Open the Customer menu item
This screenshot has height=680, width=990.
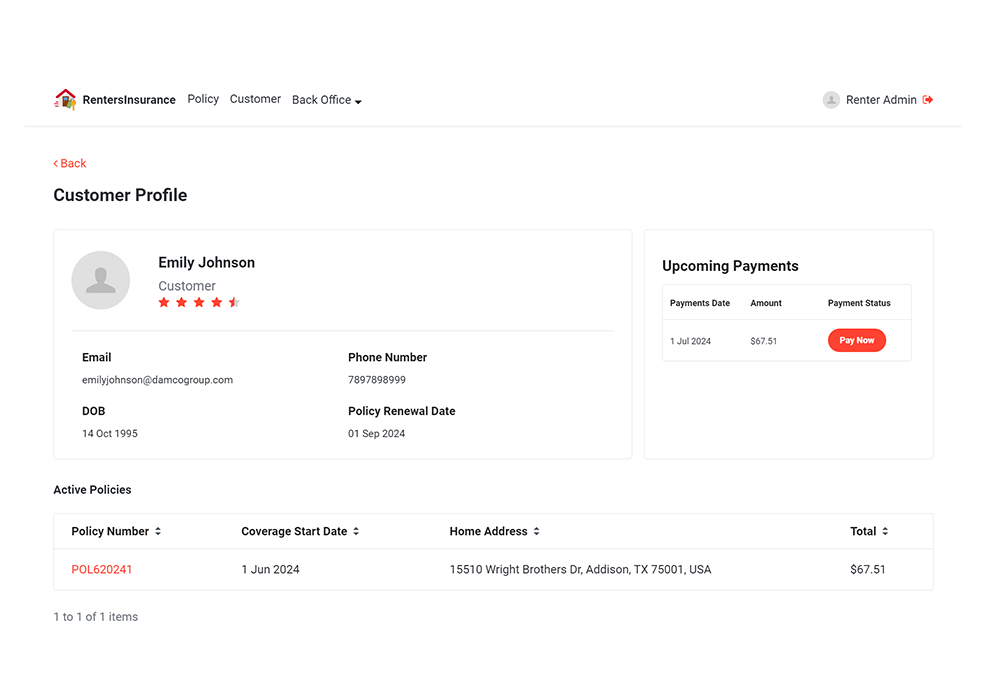click(255, 99)
